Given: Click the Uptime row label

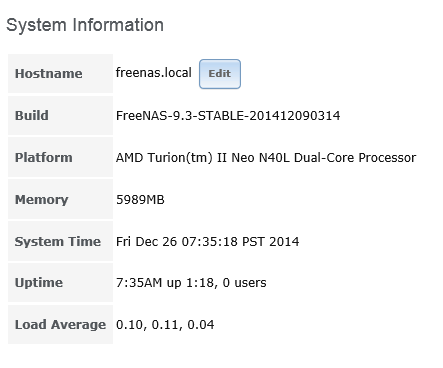Looking at the screenshot, I should pos(39,283).
